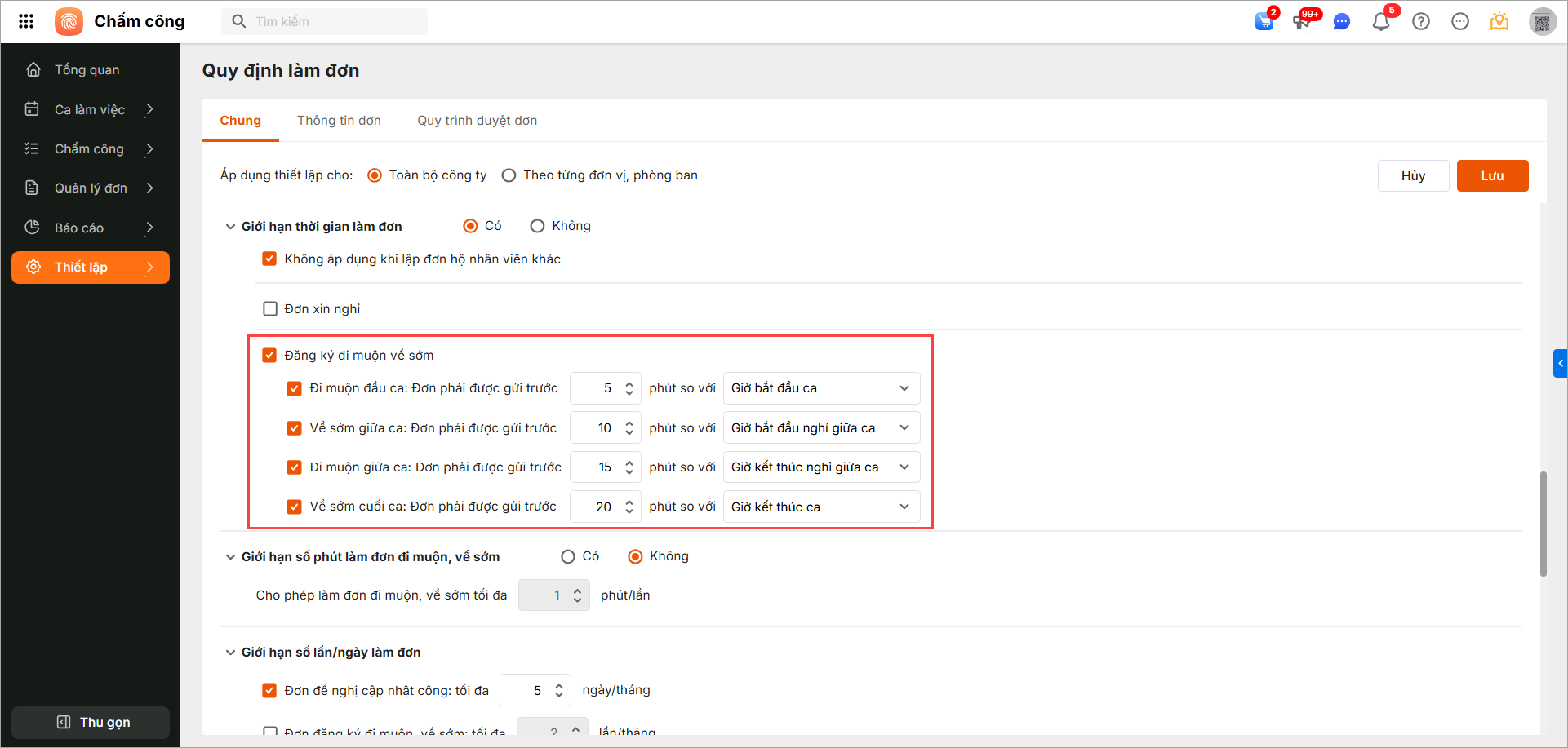Screen dimensions: 1568x748
Task: Open the chat messages icon
Action: [x=1341, y=22]
